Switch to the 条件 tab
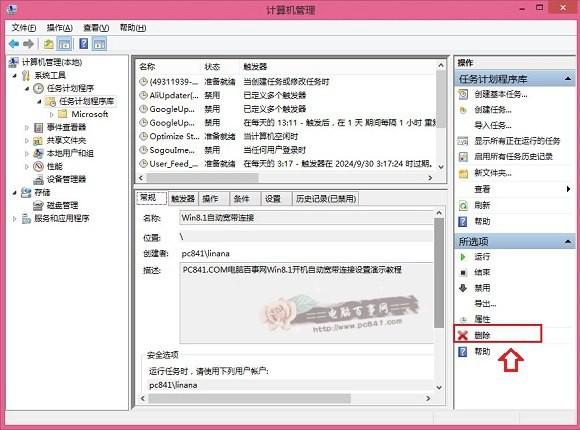The image size is (580, 430). pos(245,199)
